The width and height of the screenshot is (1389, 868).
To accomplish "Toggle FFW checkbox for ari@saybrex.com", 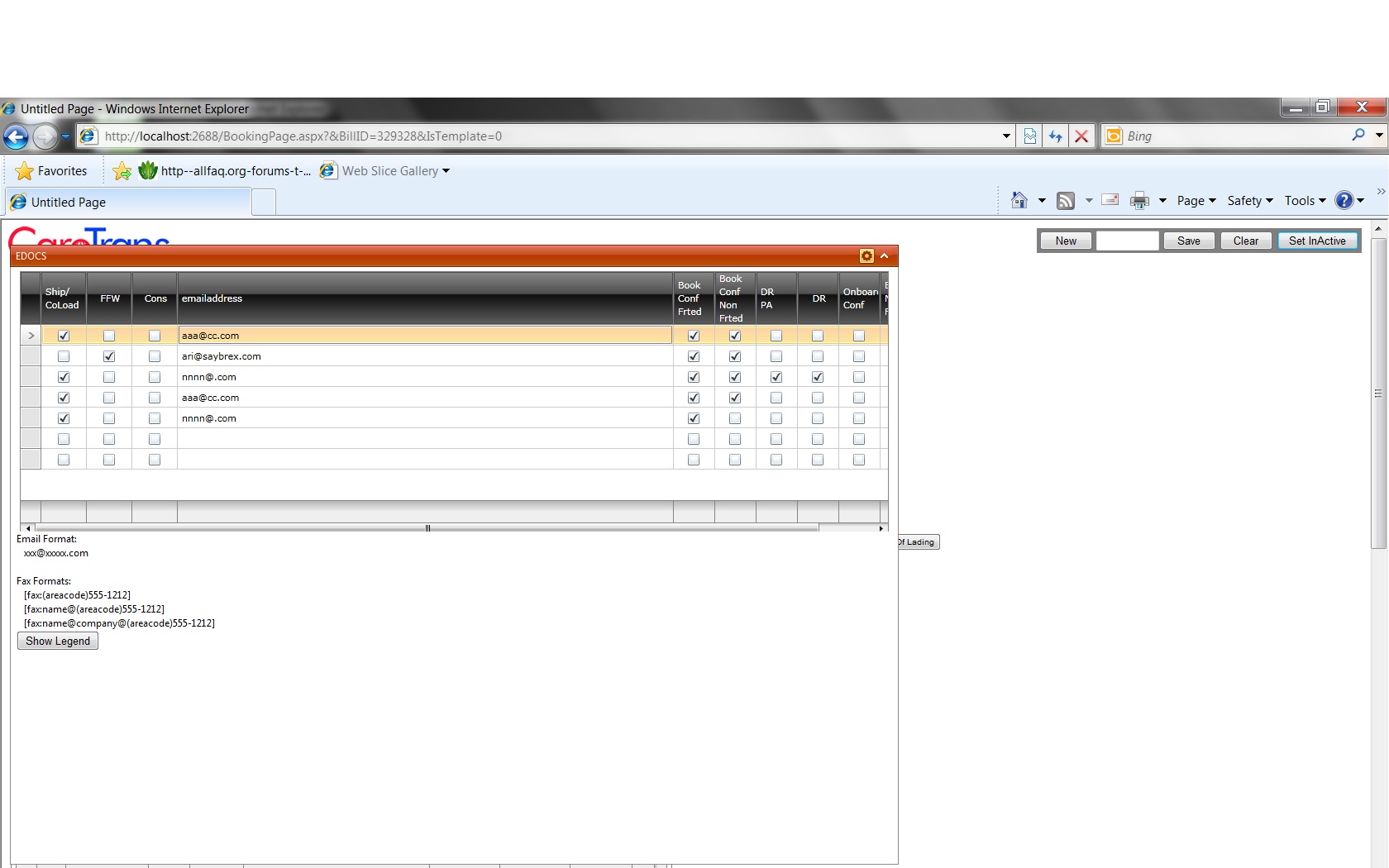I will click(109, 356).
